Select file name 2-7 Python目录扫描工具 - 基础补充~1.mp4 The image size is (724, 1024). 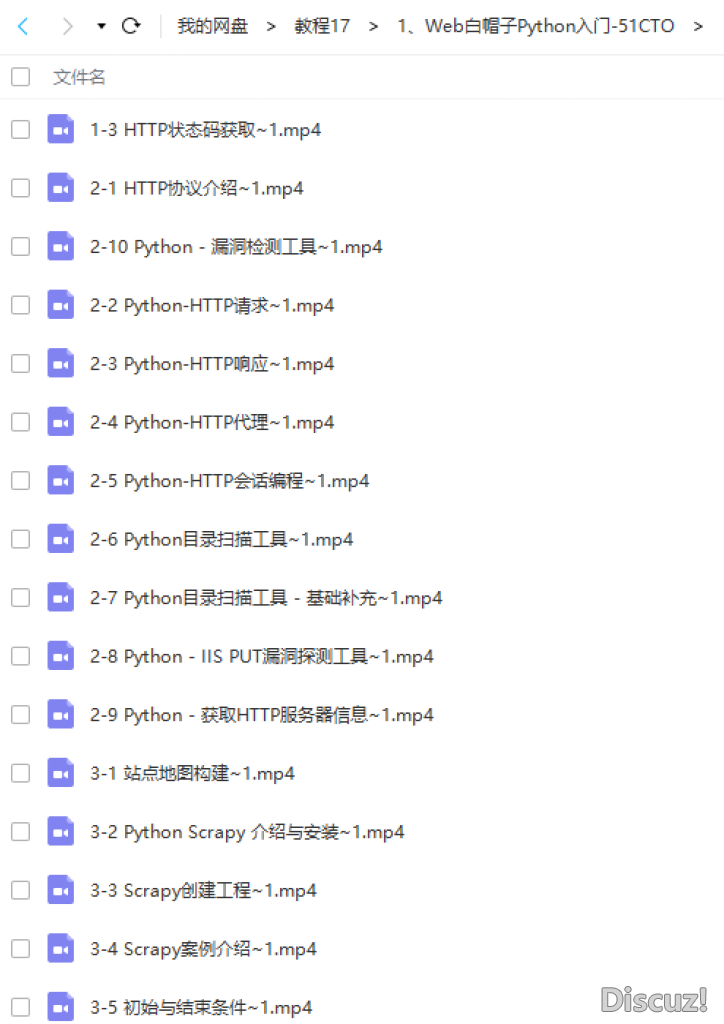pyautogui.click(x=266, y=598)
